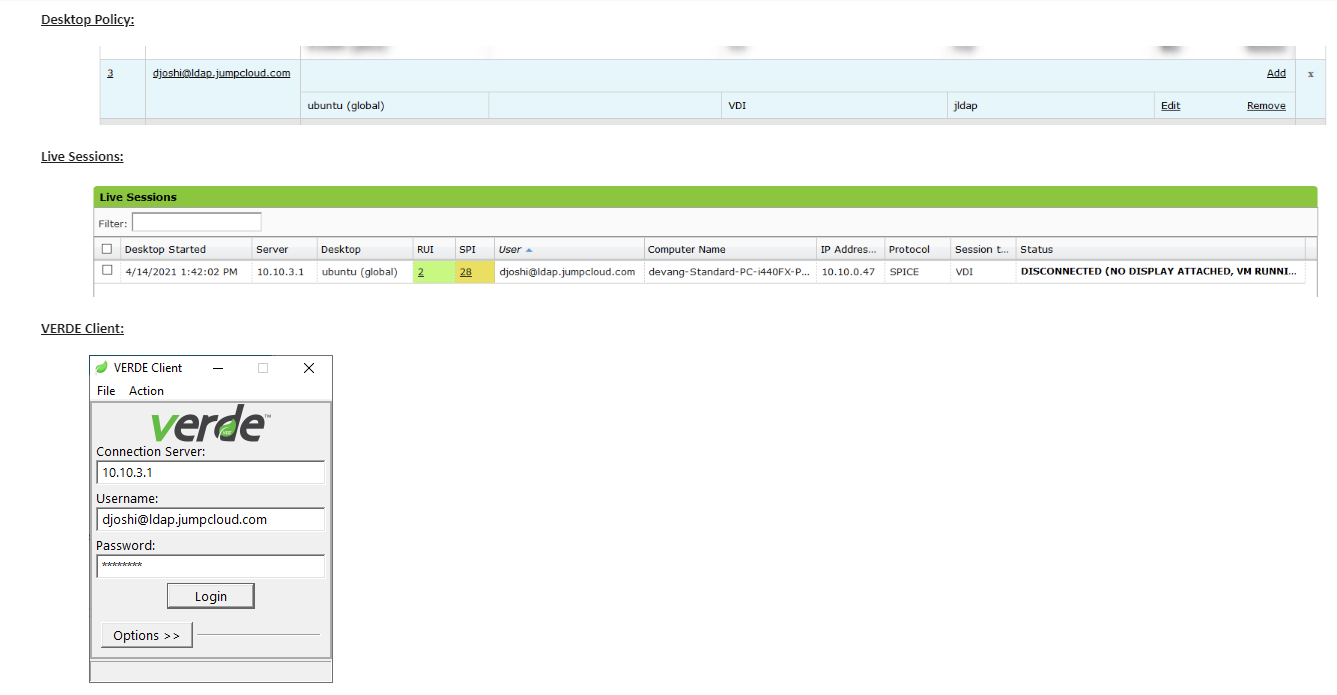Select the VDI cell in Desktop Policy
The image size is (1337, 695).
point(834,106)
